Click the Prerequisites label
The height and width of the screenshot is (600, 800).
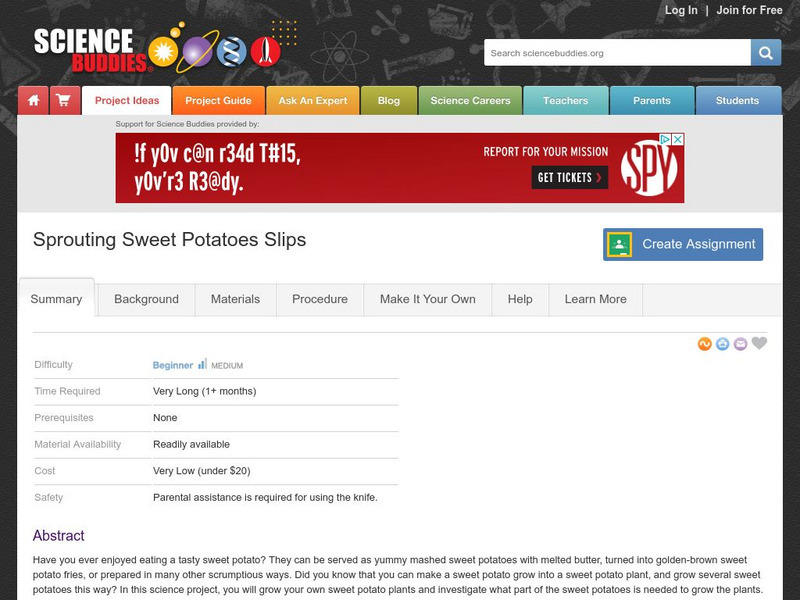click(x=64, y=418)
